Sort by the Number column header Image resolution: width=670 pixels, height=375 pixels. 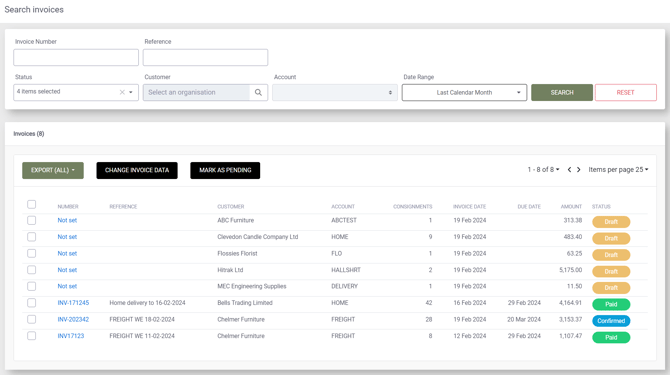(x=68, y=207)
